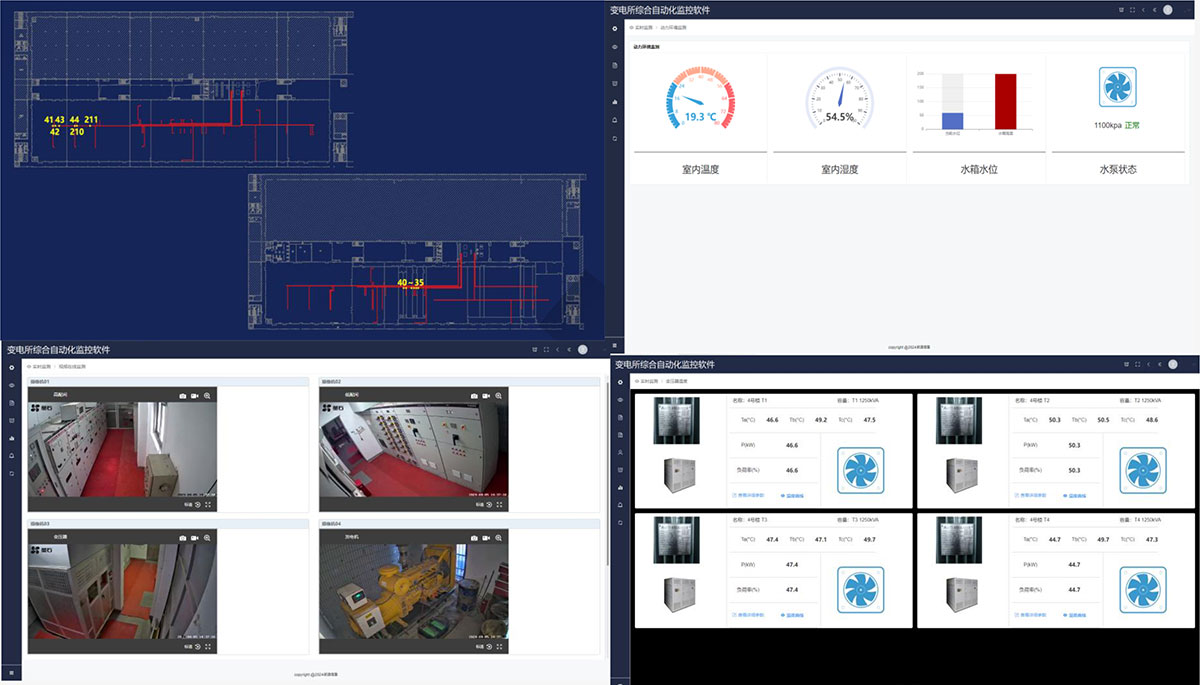Viewport: 1200px width, 685px height.
Task: Click the chart icon in transformer panel sidebar
Action: pyautogui.click(x=620, y=487)
